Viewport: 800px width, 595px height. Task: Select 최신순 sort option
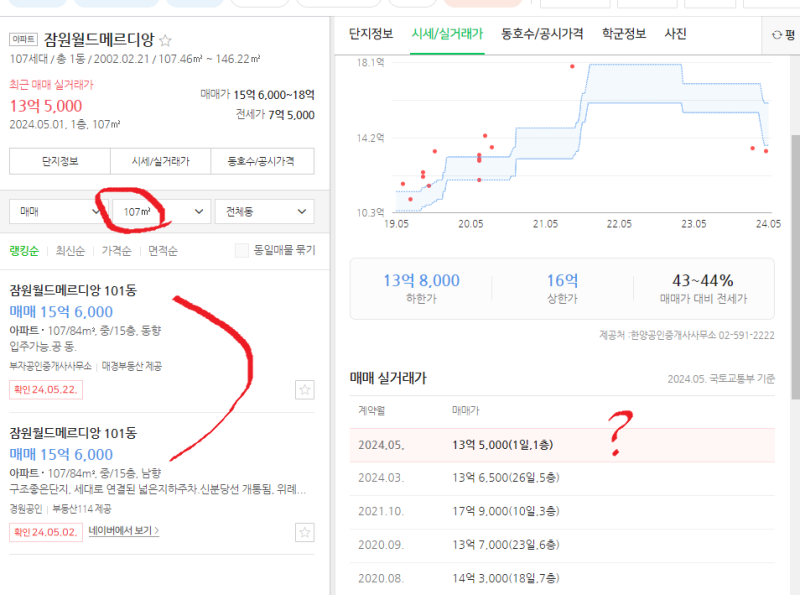(x=70, y=251)
